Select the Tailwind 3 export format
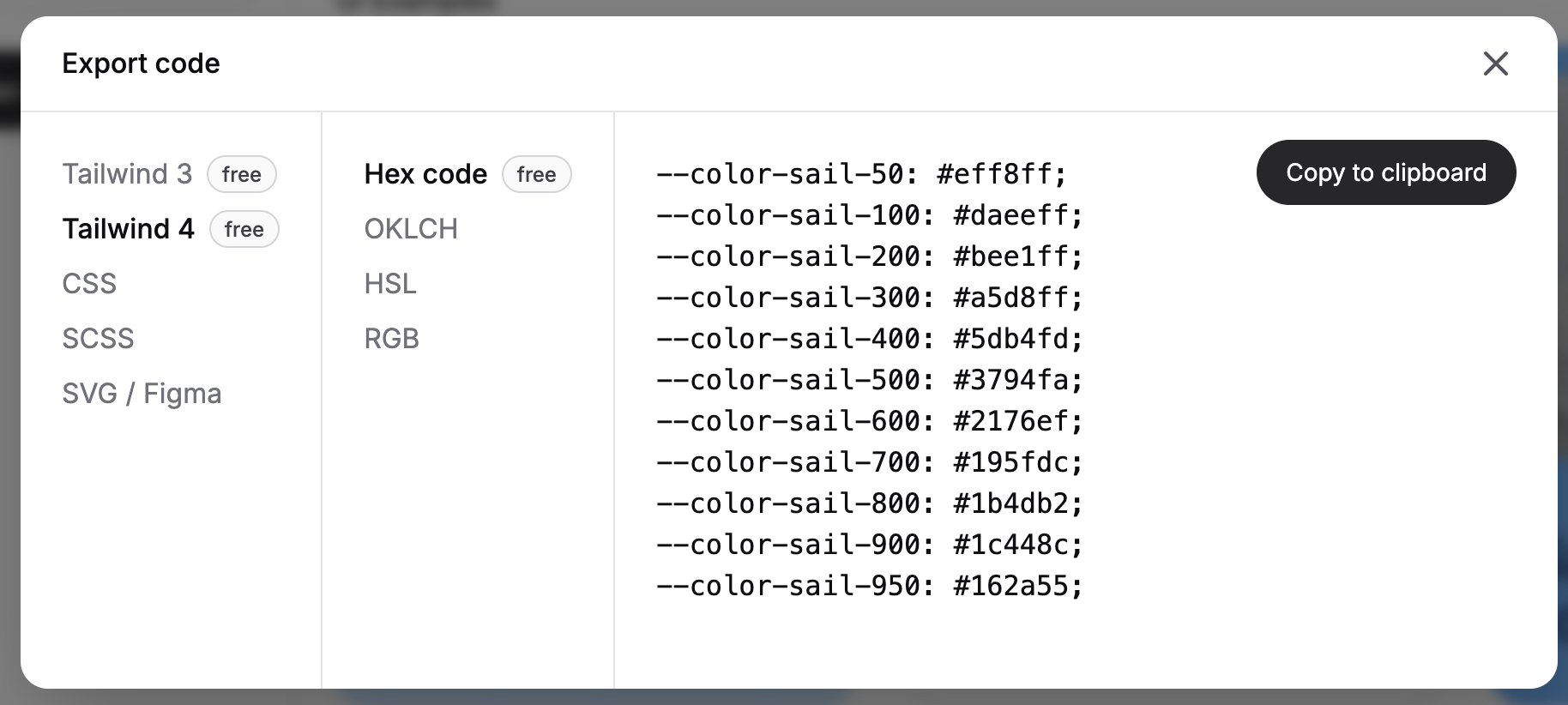Image resolution: width=1568 pixels, height=705 pixels. pyautogui.click(x=127, y=174)
